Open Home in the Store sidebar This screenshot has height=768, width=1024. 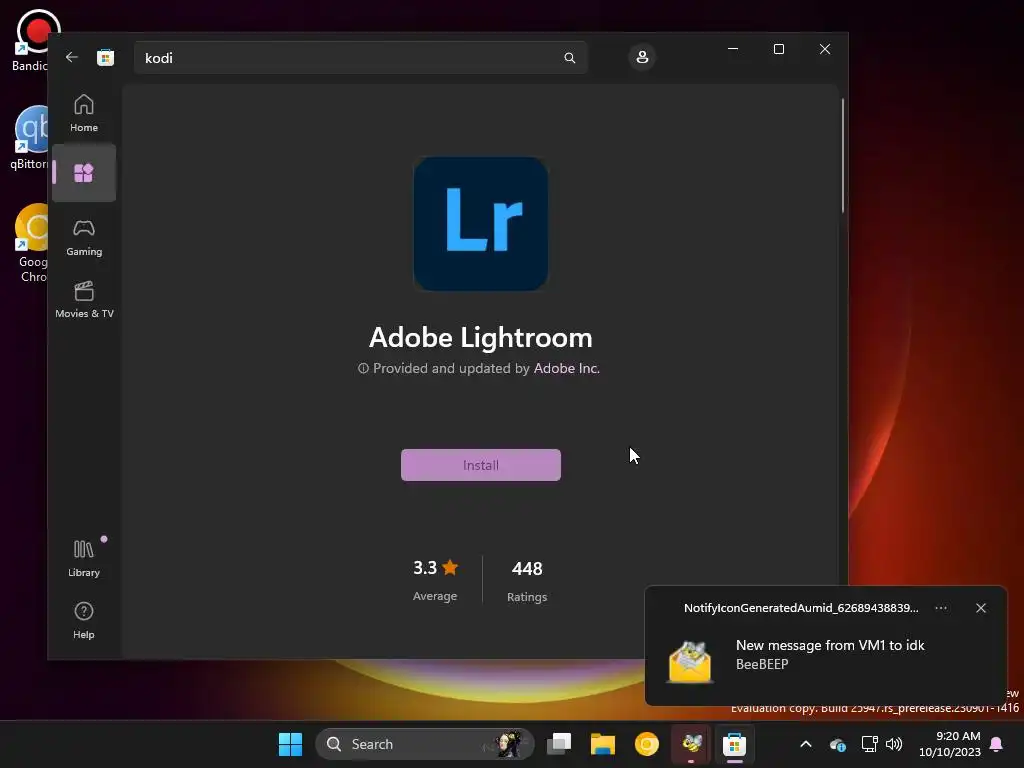(x=84, y=113)
